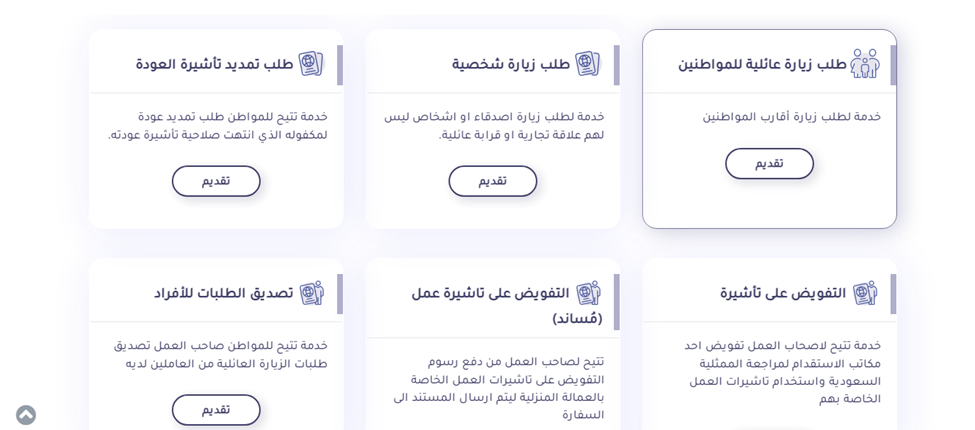Click the description starting خدمة تتيح لاصحاب العمل تفويض
The image size is (975, 430).
click(782, 372)
